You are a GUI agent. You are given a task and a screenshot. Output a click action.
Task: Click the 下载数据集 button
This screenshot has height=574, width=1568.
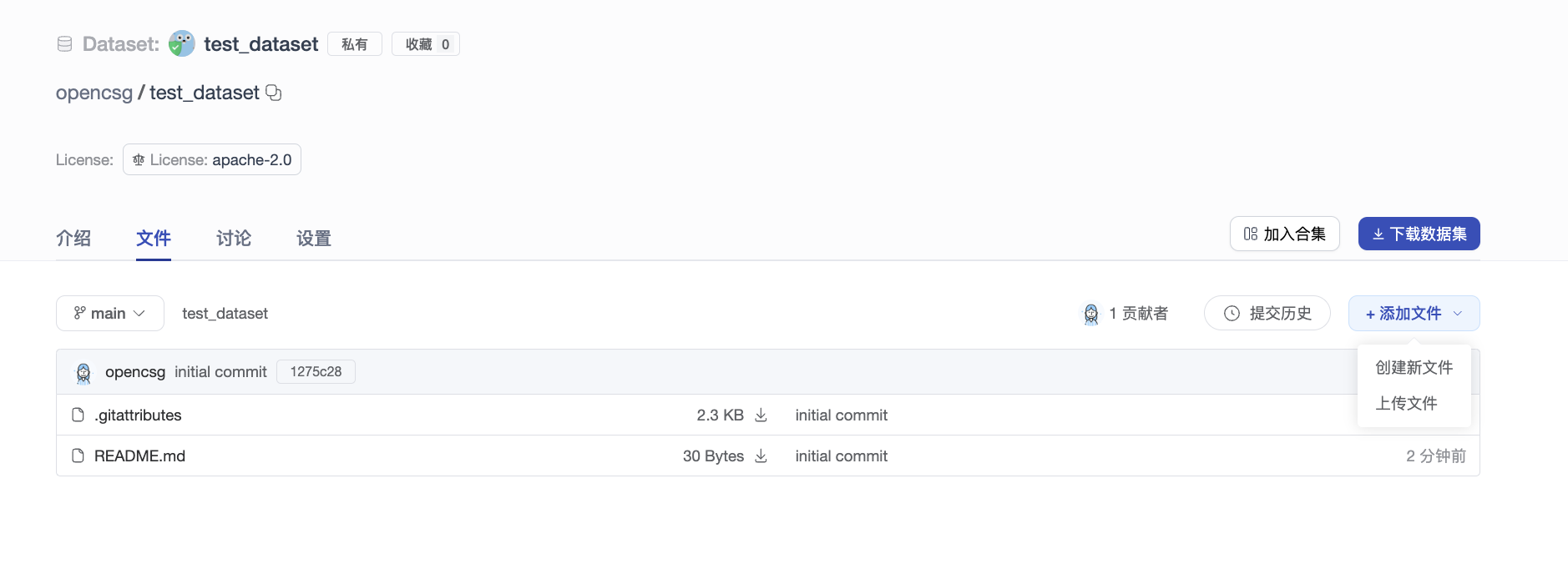tap(1419, 234)
